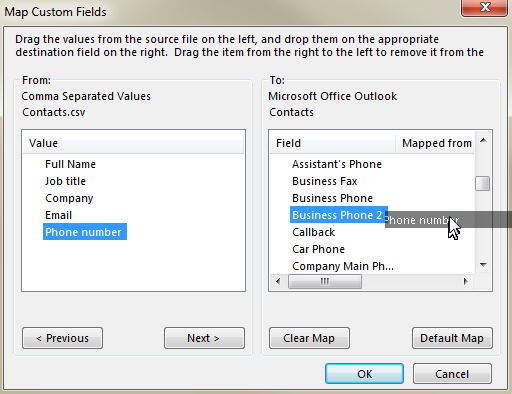Select the Phone number source value
The height and width of the screenshot is (394, 512).
pos(85,232)
